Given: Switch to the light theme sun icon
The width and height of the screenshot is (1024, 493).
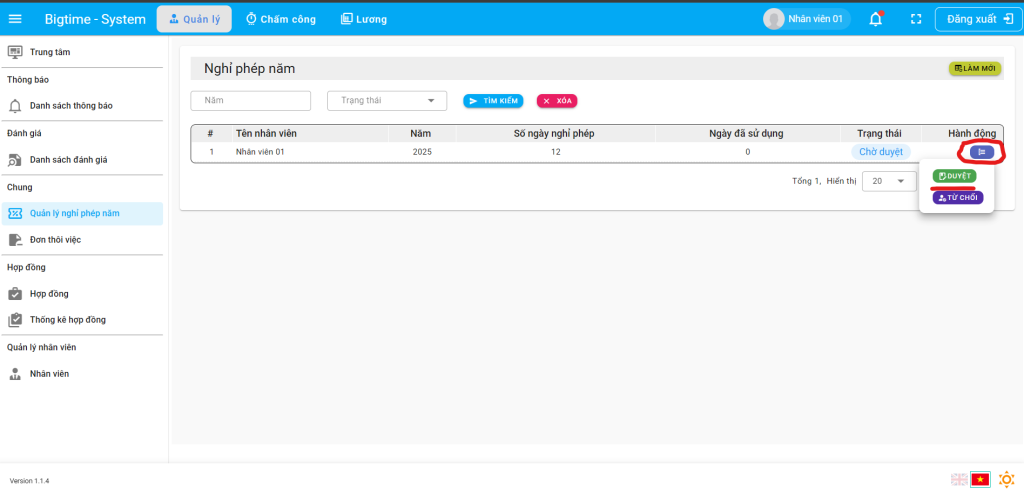Looking at the screenshot, I should [1006, 479].
